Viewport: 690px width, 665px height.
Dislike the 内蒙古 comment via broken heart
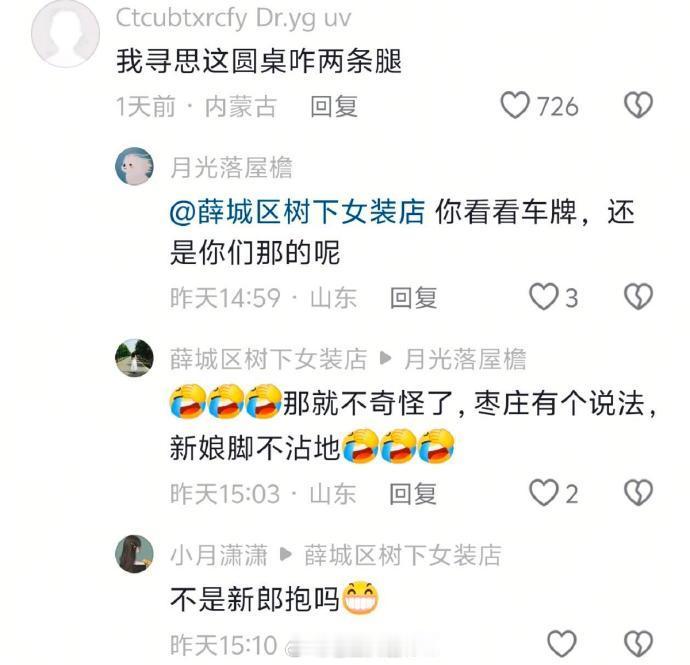[x=638, y=105]
